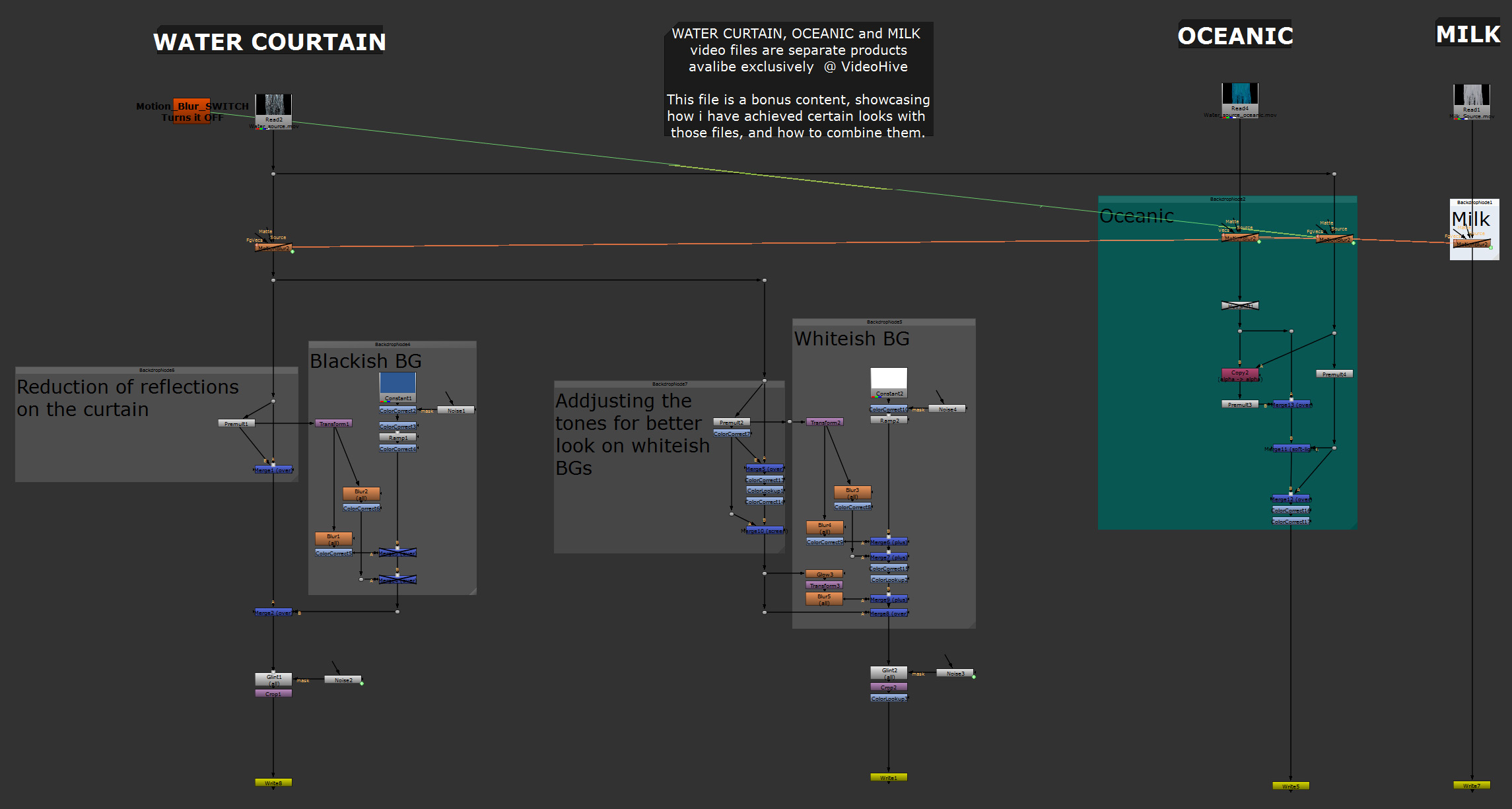Select the Merge9 (plus) node

889,599
